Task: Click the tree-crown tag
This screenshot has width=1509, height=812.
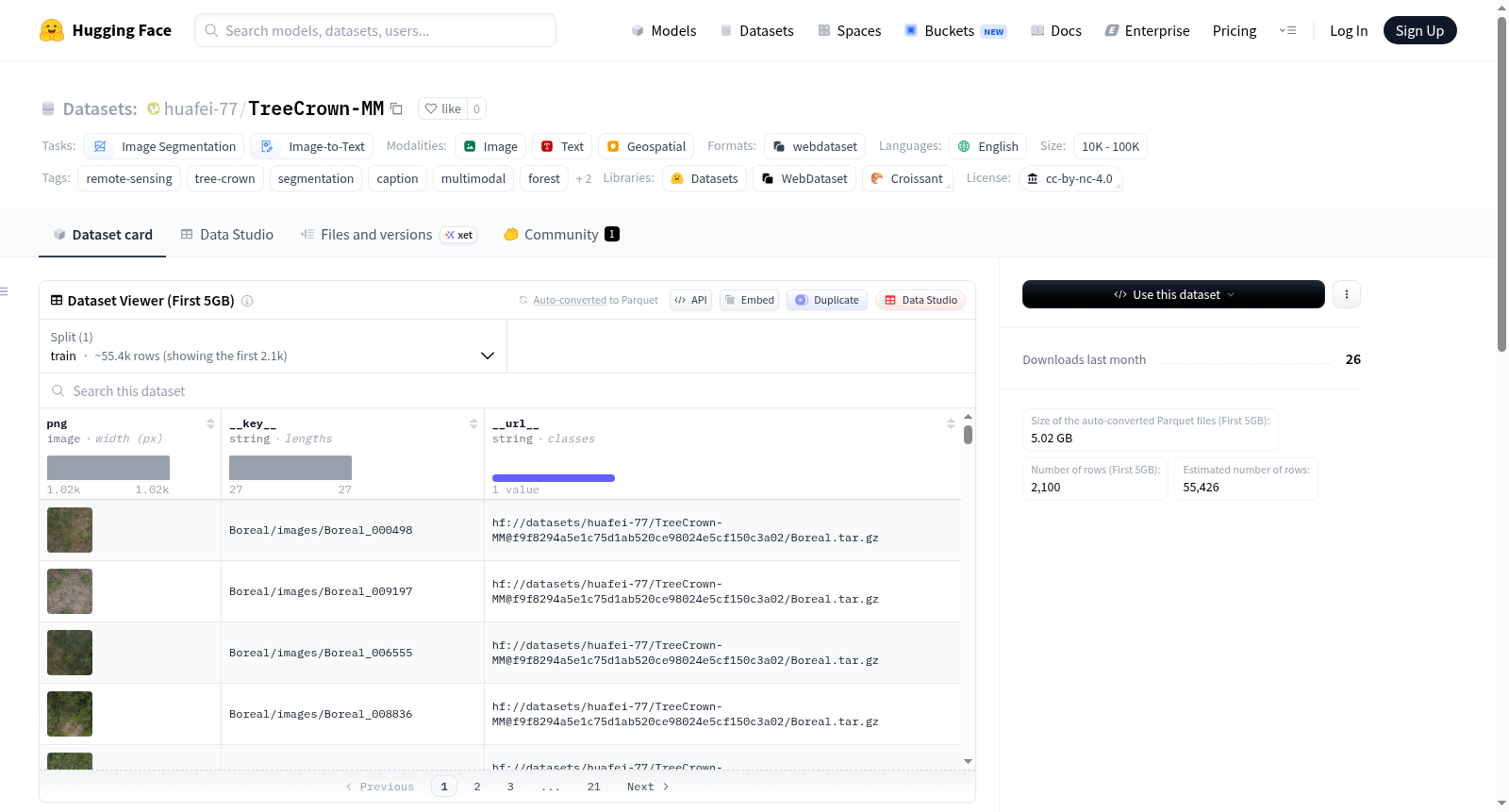Action: (x=224, y=178)
